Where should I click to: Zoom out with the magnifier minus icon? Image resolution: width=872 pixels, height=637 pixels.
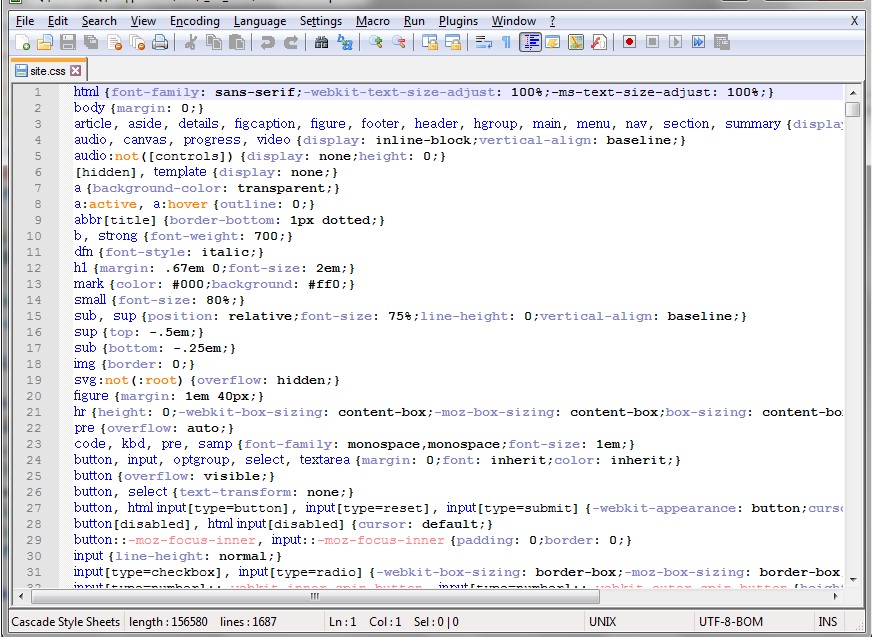[398, 42]
